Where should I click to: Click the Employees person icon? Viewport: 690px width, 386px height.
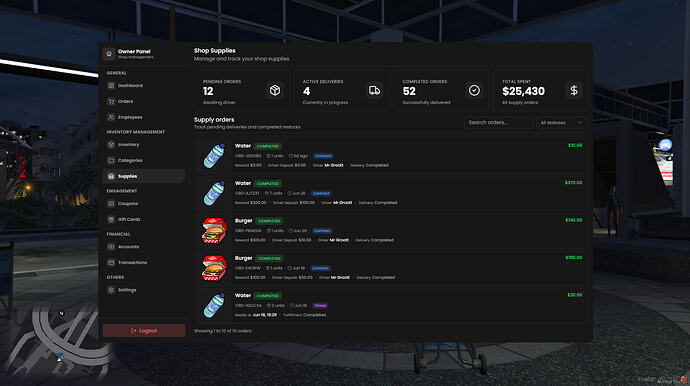[111, 117]
